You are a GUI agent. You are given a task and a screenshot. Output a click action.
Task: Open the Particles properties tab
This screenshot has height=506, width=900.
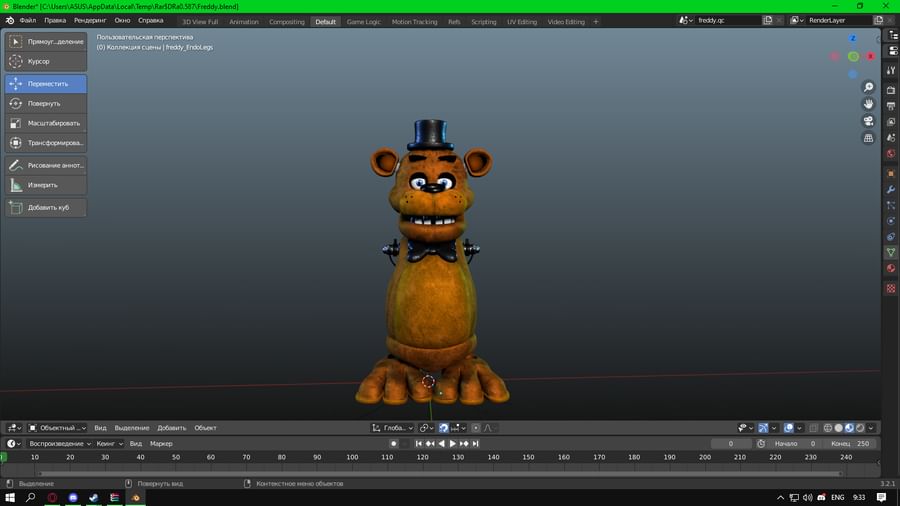tap(891, 205)
